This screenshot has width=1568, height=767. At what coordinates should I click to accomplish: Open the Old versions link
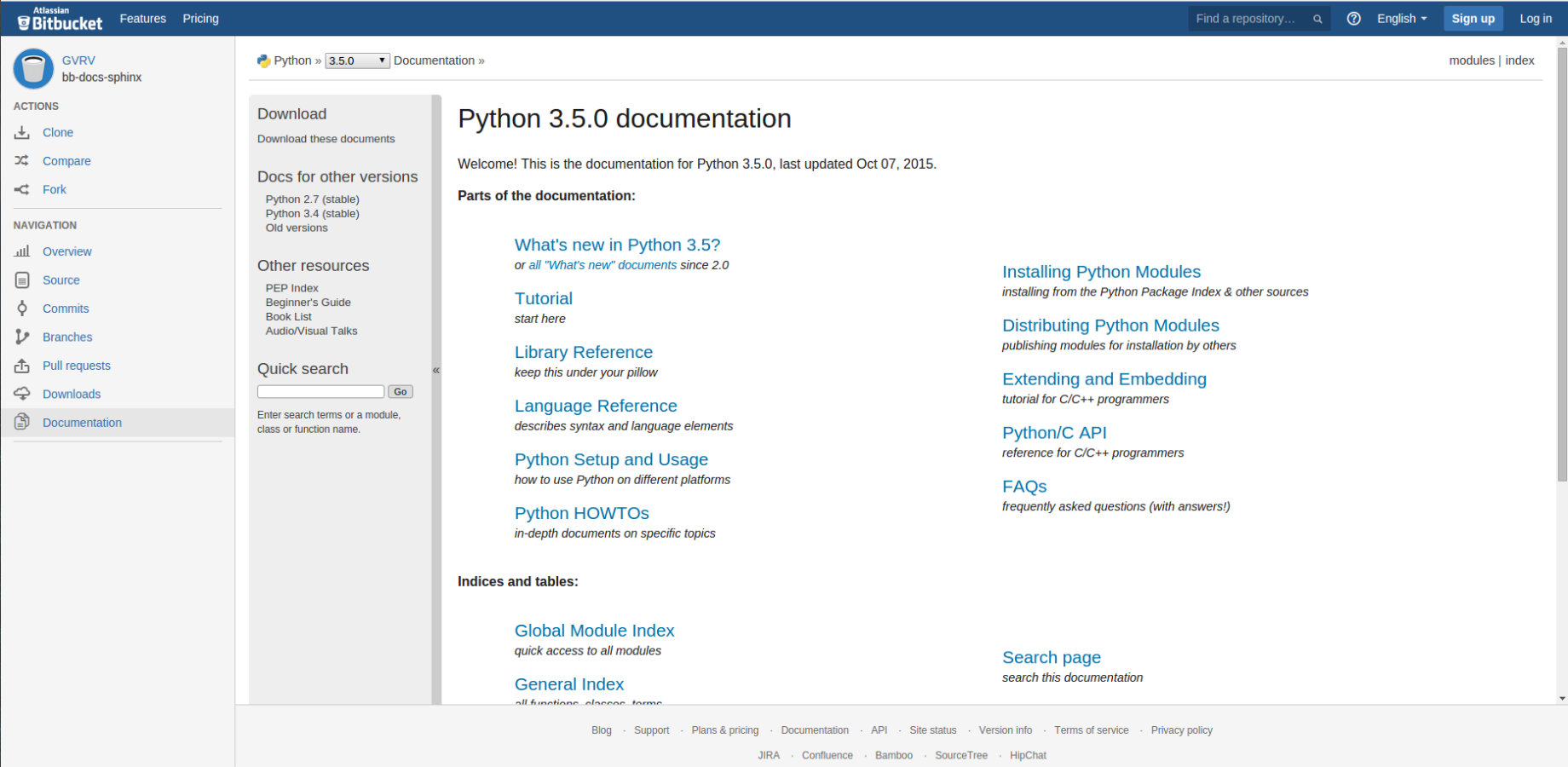point(297,228)
